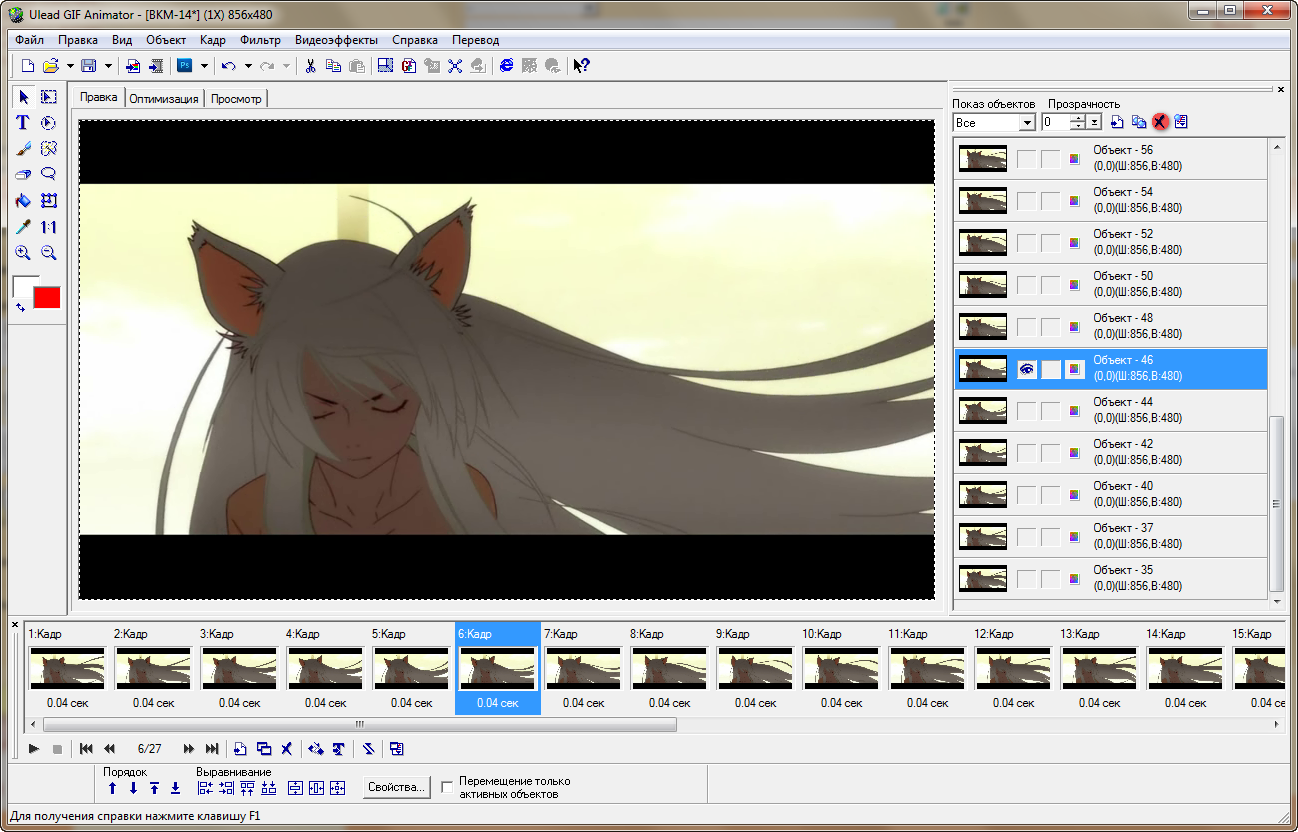Select the Text tool in toolbox
Screen dimensions: 1298x832
click(23, 122)
